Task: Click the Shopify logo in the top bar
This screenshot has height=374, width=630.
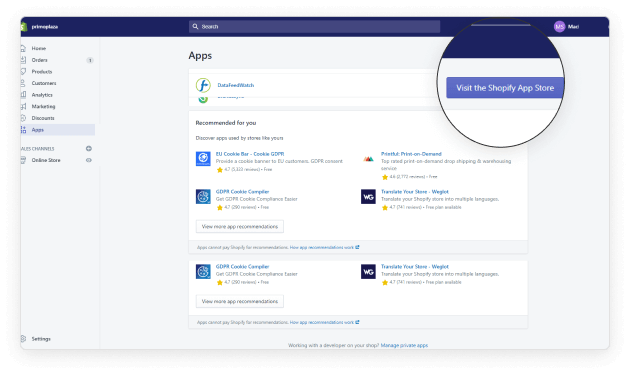Action: (x=24, y=27)
